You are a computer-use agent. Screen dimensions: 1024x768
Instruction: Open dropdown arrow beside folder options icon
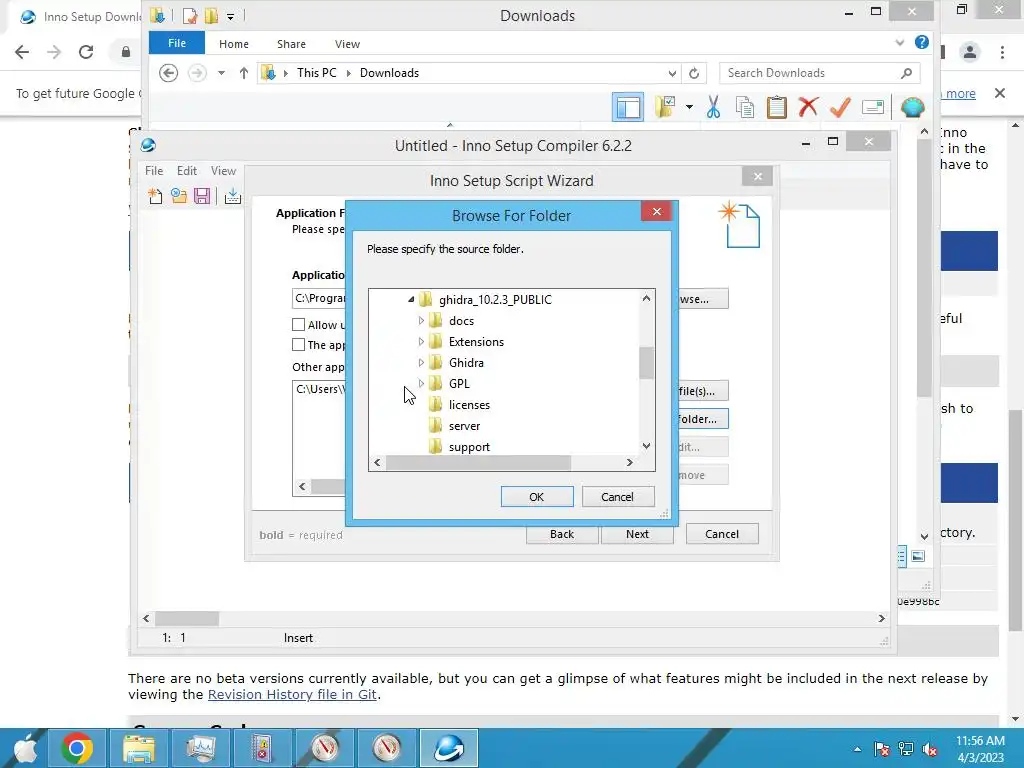click(x=689, y=107)
